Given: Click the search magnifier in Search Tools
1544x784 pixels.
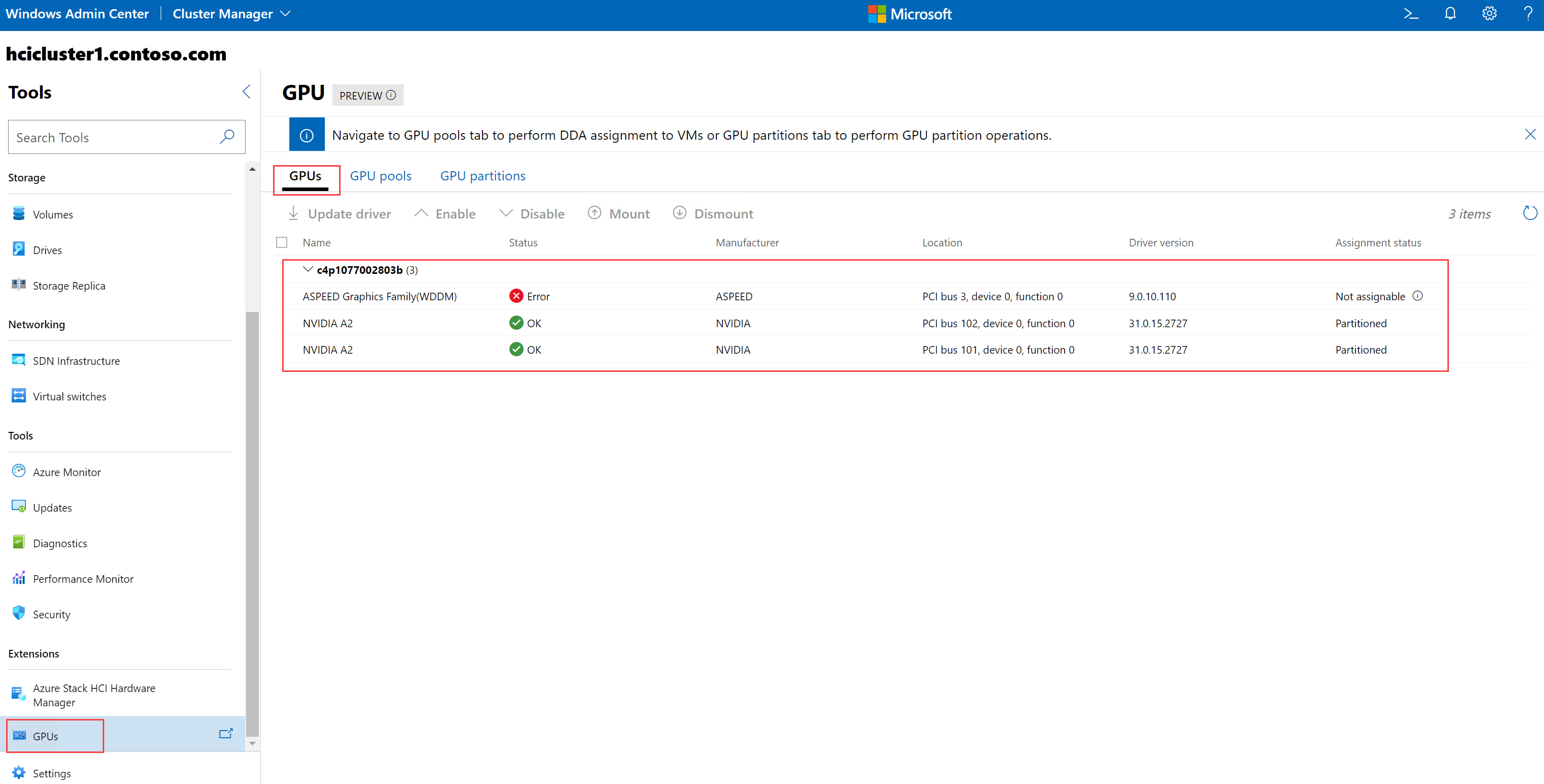Looking at the screenshot, I should point(227,137).
